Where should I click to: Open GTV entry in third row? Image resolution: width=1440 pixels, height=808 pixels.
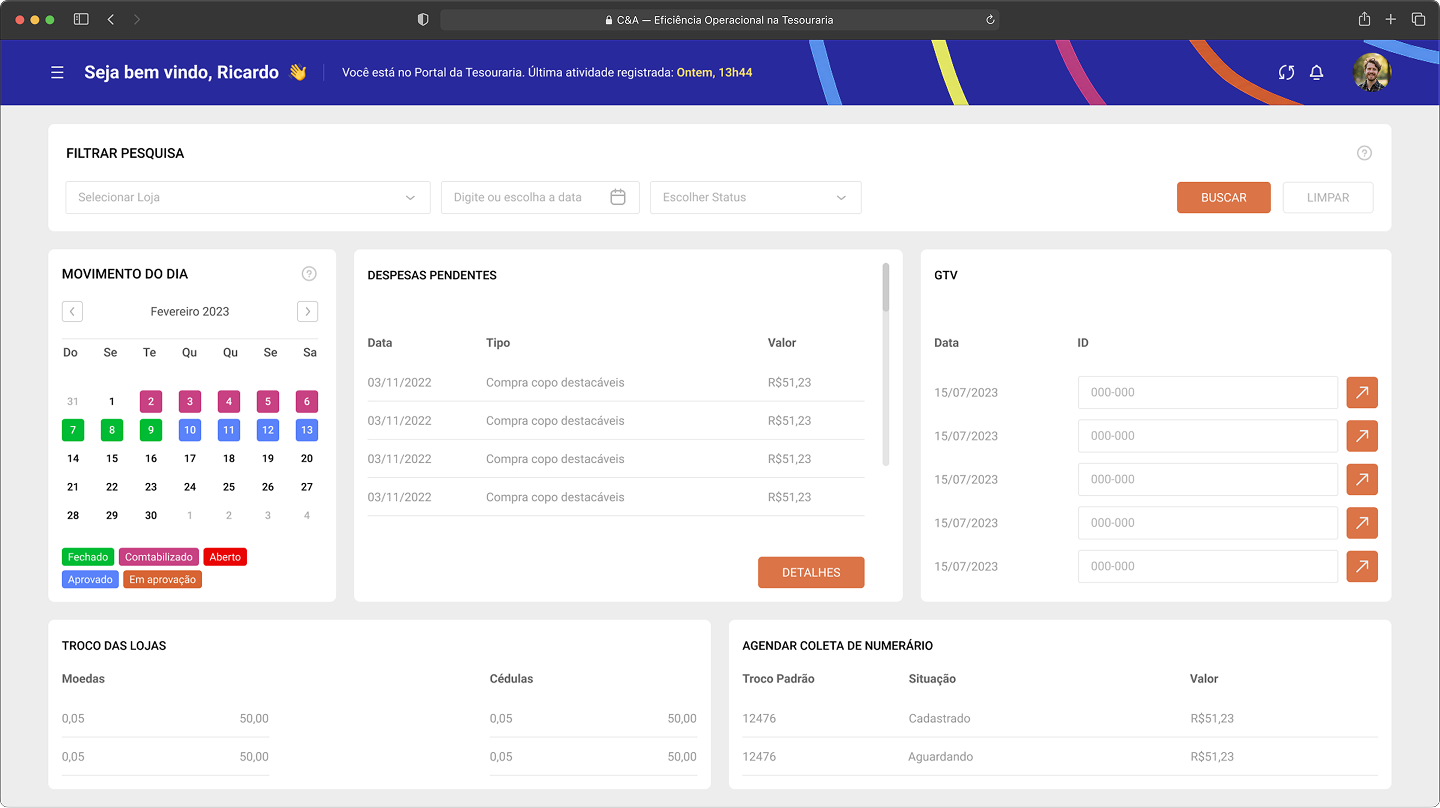[x=1362, y=479]
